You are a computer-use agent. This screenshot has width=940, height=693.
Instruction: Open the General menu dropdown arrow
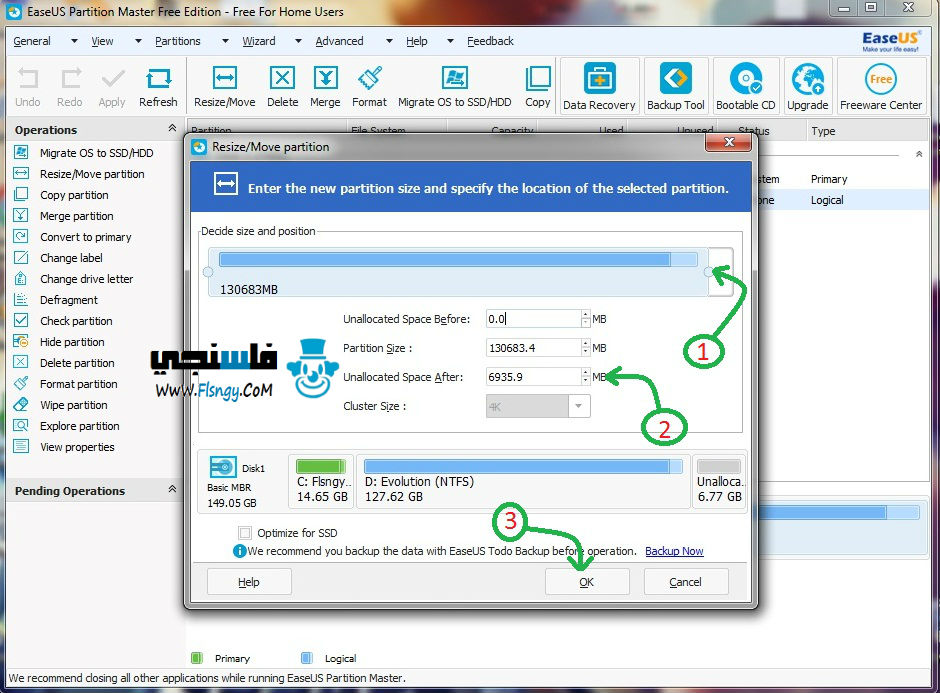(x=74, y=41)
